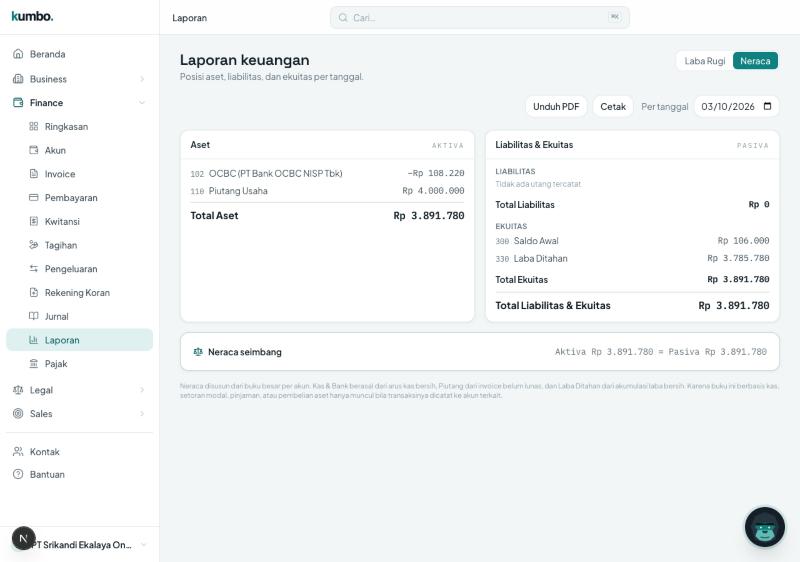The height and width of the screenshot is (562, 800).
Task: Click the Pajak bank icon
Action: pos(34,363)
